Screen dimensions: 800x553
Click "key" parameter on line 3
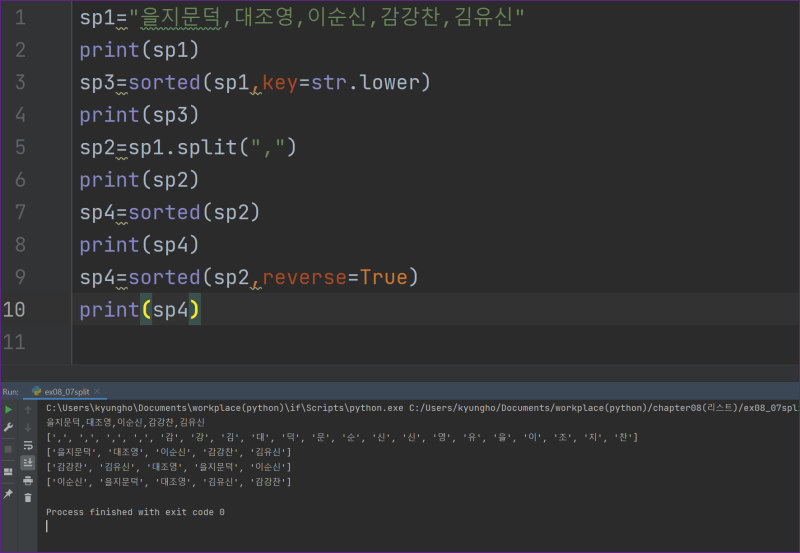tap(280, 83)
